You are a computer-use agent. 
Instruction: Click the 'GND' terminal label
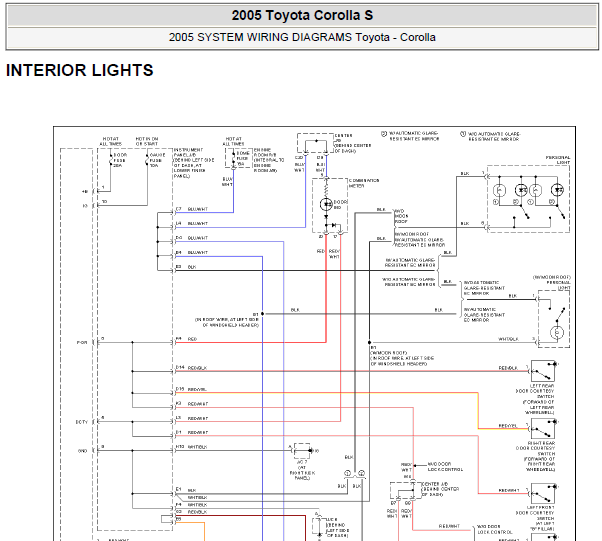(x=83, y=451)
